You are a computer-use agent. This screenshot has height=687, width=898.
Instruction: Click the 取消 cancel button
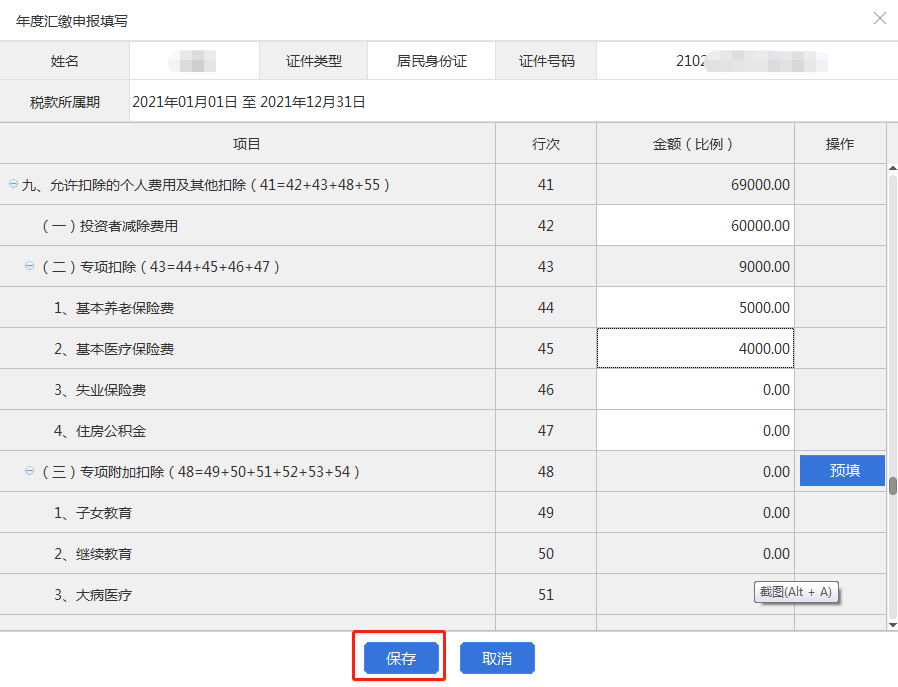(497, 658)
